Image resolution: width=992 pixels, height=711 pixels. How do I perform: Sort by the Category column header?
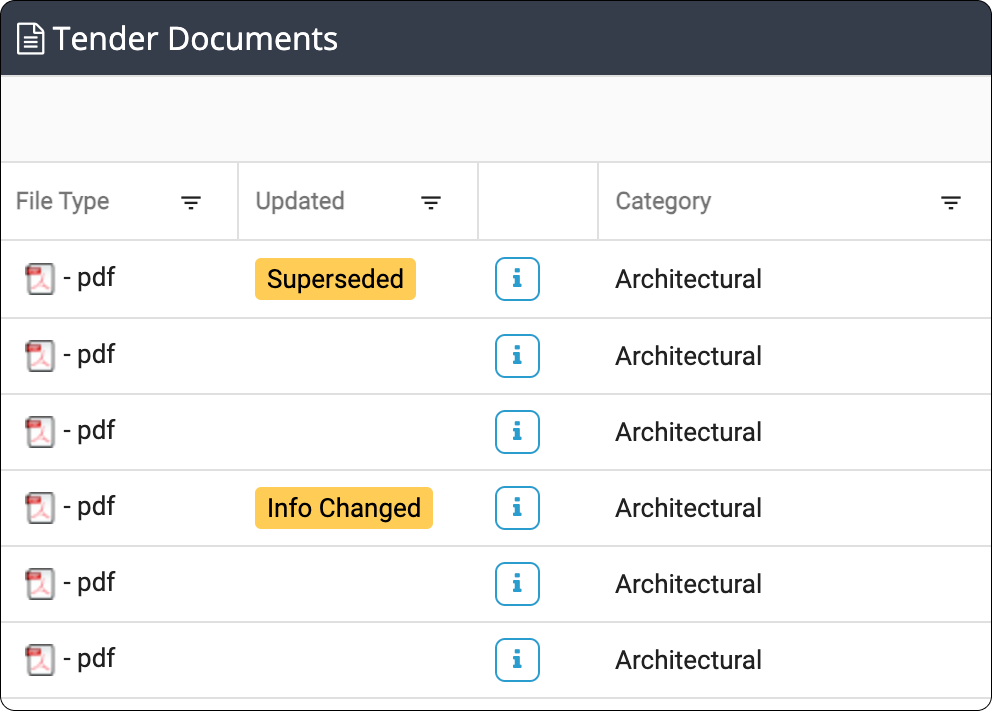pyautogui.click(x=663, y=201)
